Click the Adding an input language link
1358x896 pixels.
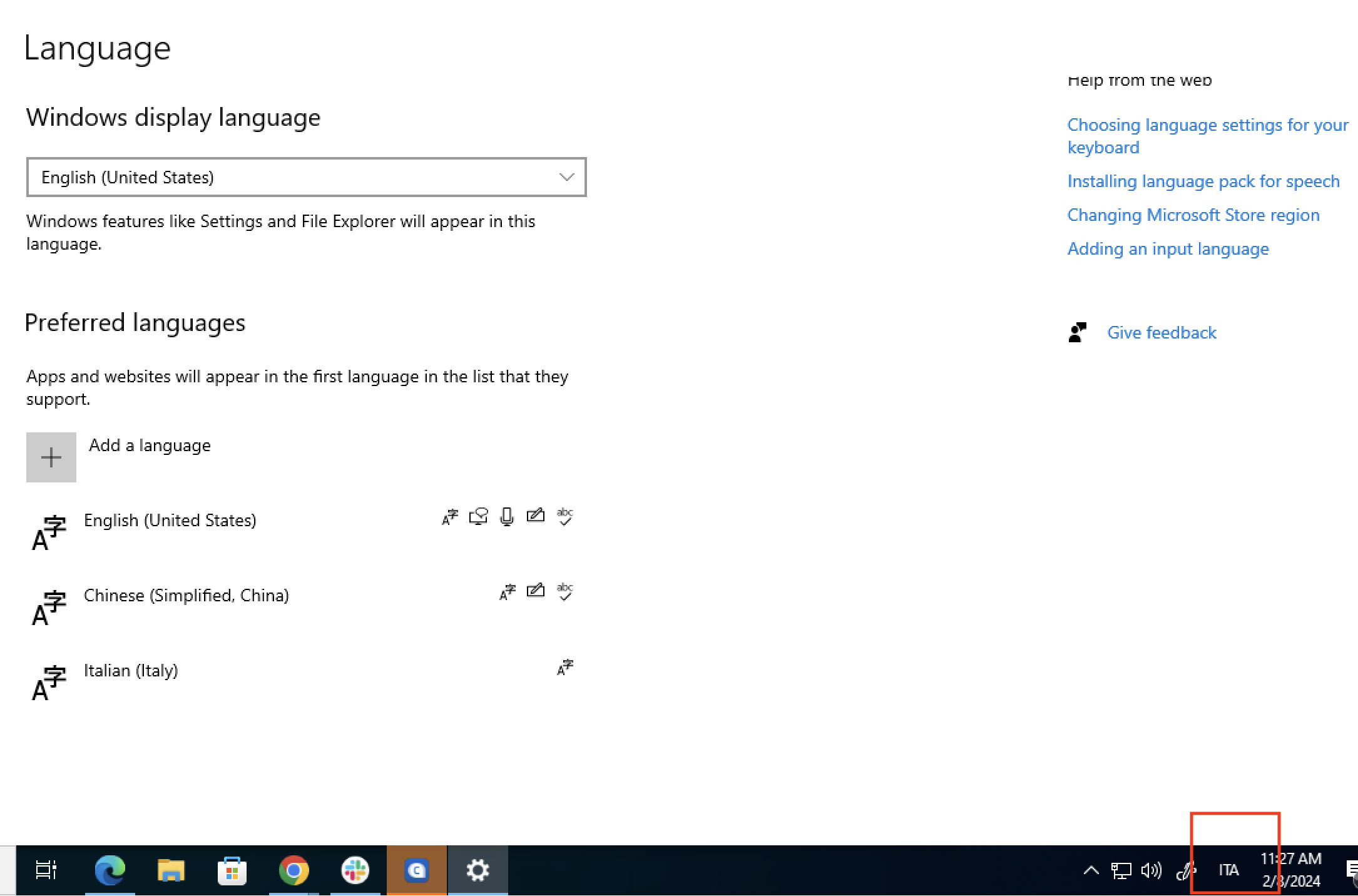(1168, 249)
